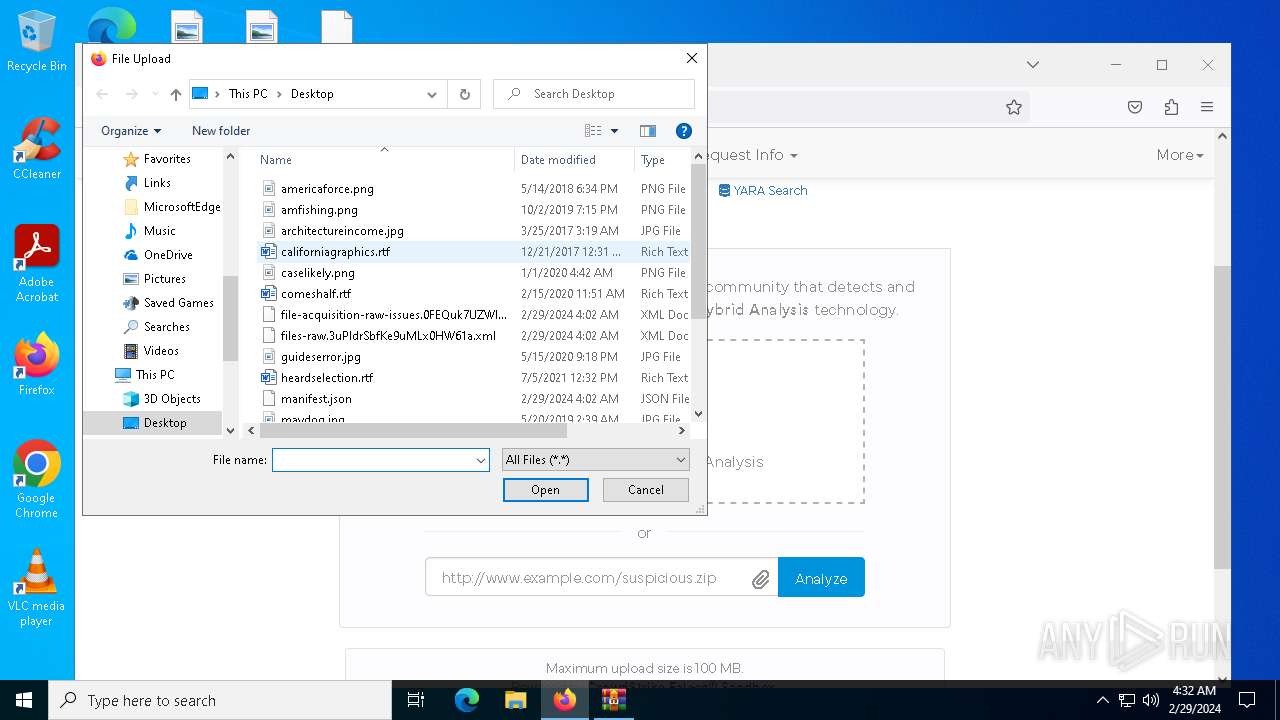
Task: Open recent locations dropdown arrow
Action: (x=154, y=94)
